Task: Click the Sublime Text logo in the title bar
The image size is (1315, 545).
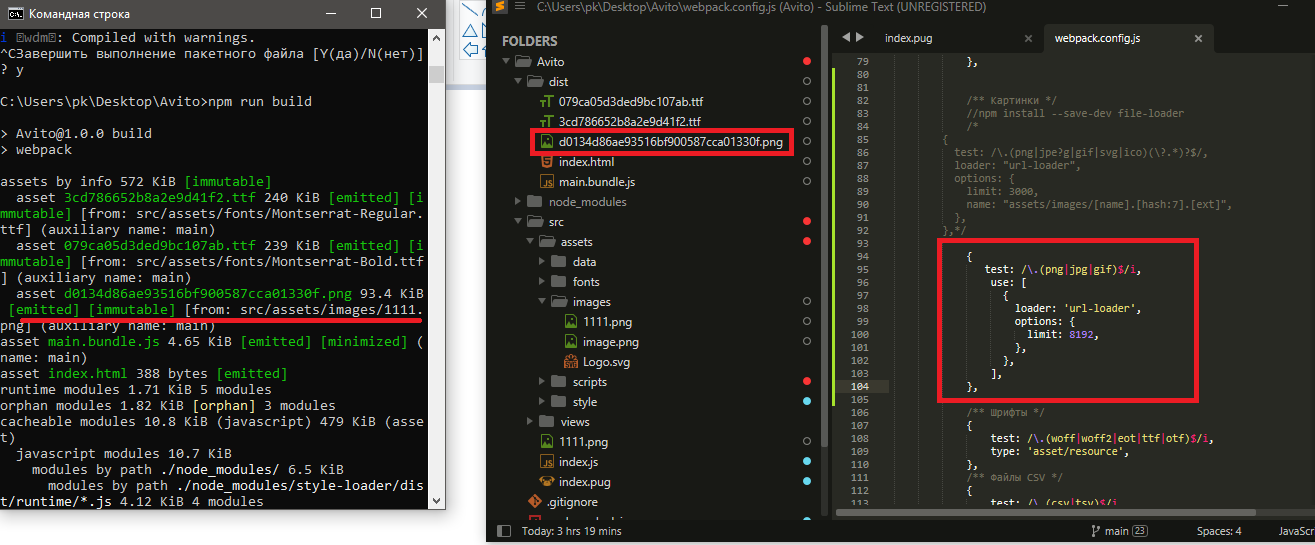Action: click(x=499, y=8)
